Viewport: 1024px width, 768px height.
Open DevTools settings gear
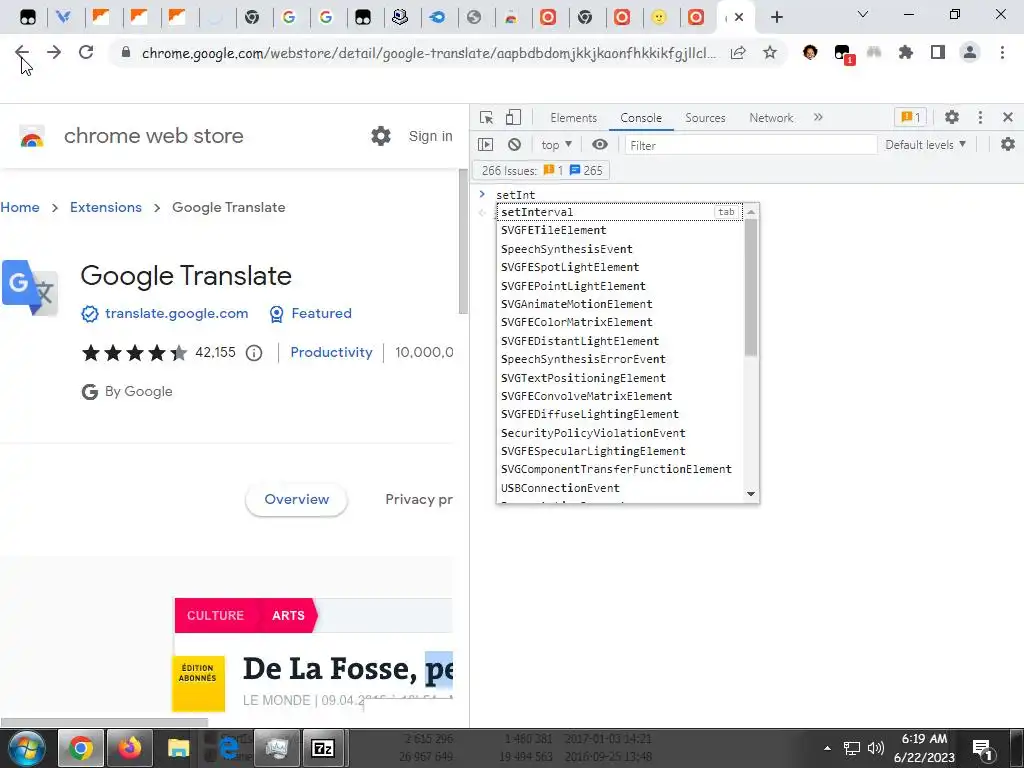(x=952, y=118)
